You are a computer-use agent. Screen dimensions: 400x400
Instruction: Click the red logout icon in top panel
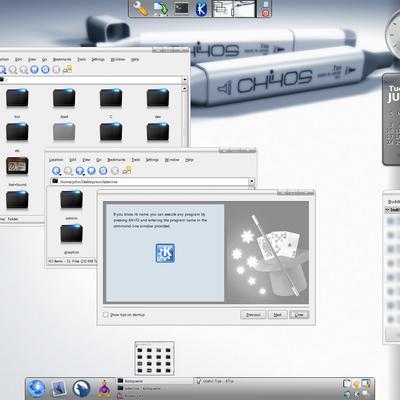pyautogui.click(x=266, y=13)
